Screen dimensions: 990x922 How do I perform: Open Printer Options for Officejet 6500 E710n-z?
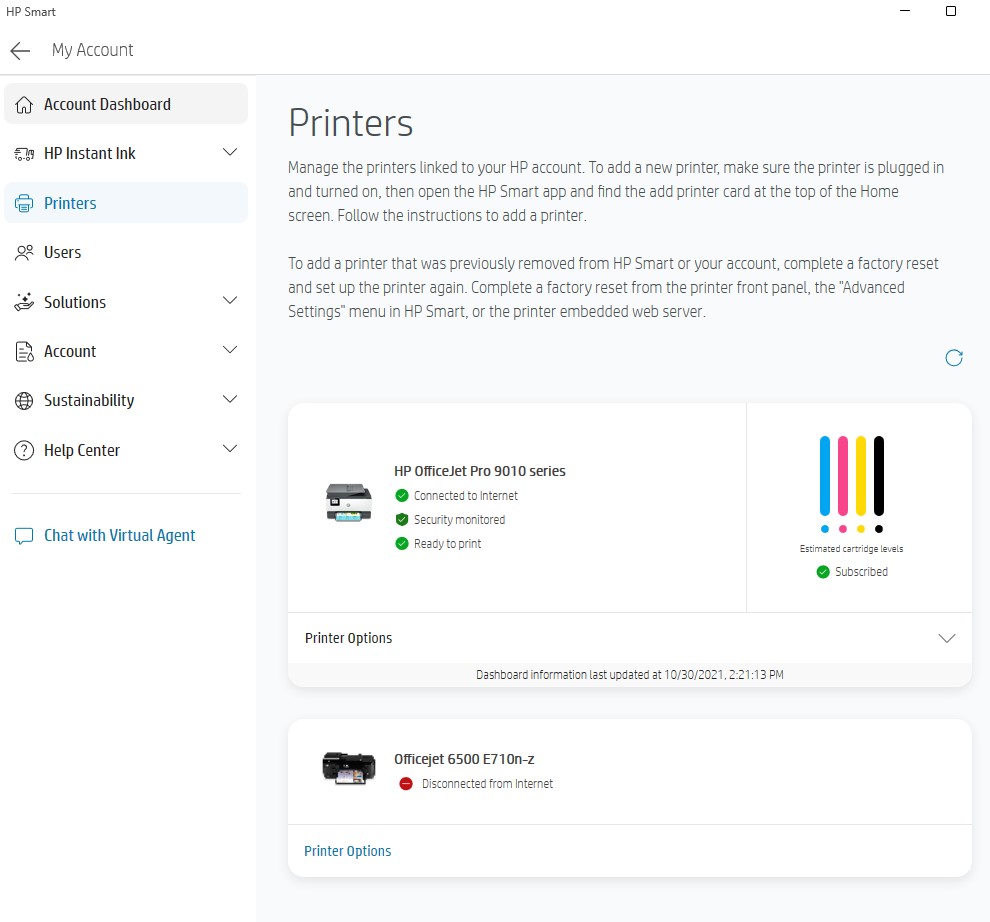point(347,850)
